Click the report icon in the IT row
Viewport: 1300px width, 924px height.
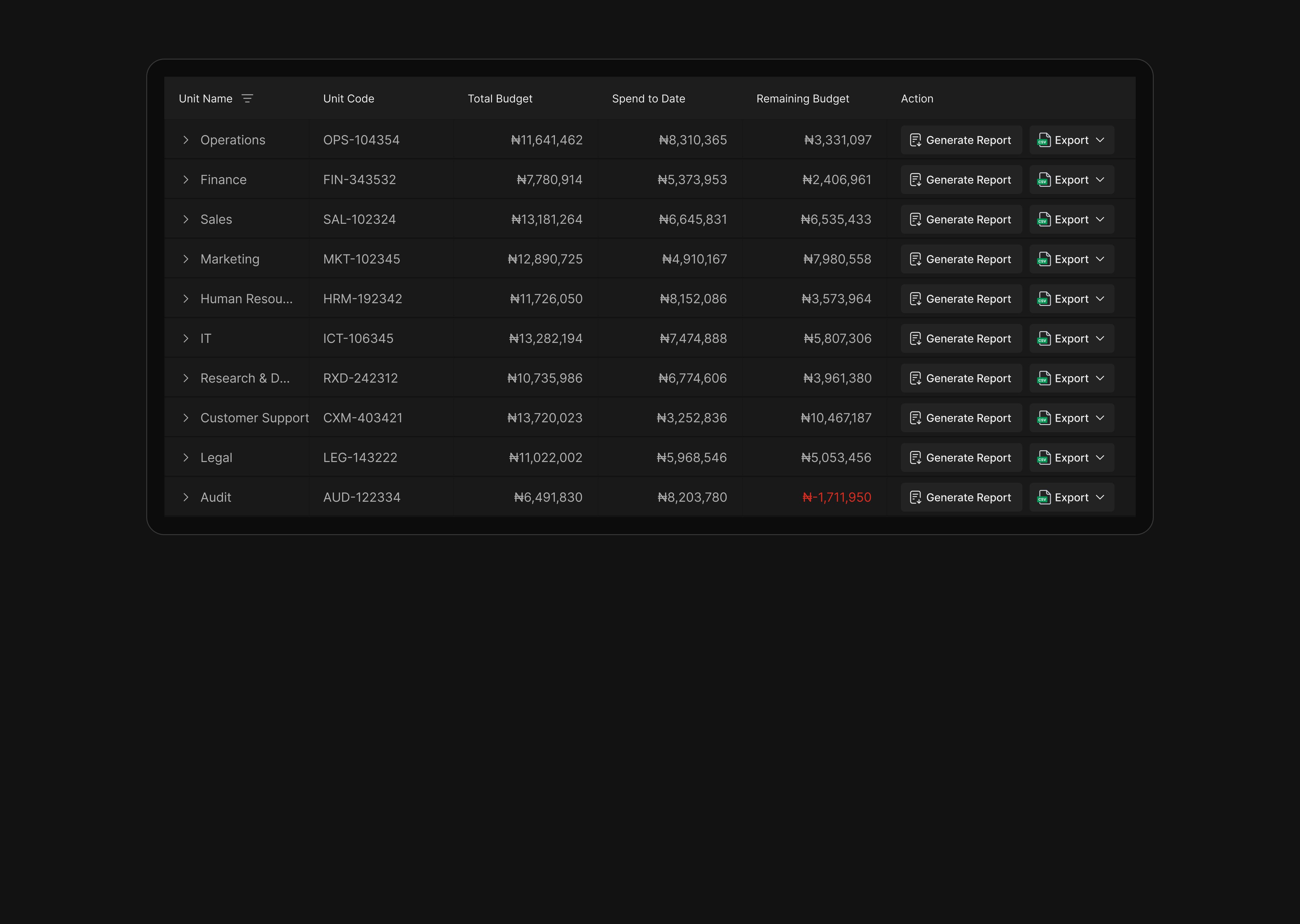point(915,338)
